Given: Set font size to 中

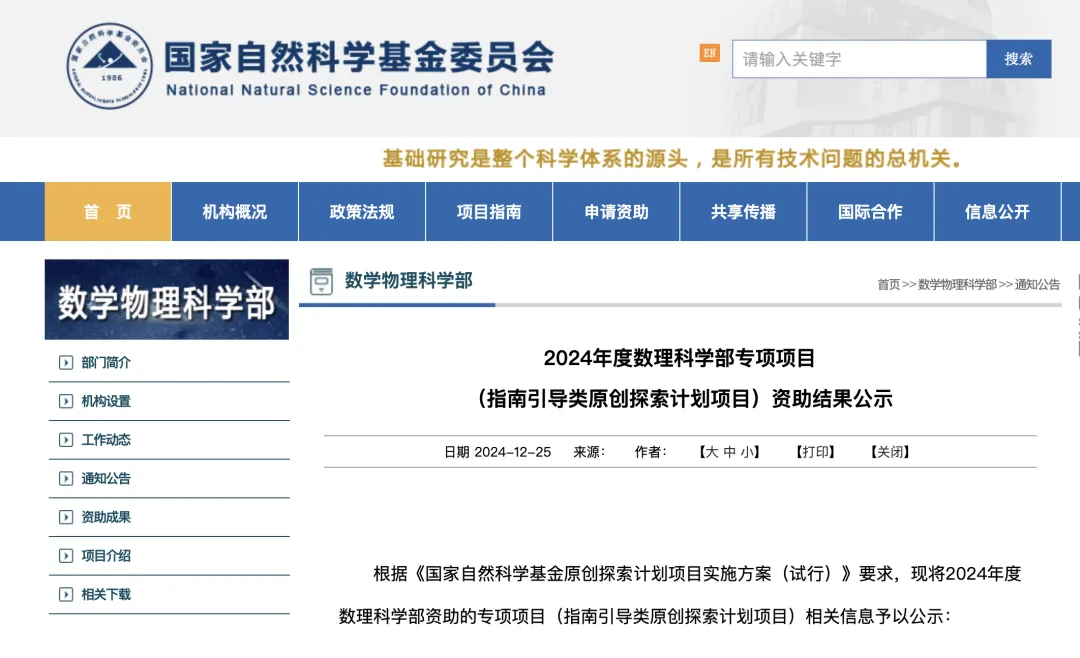Looking at the screenshot, I should (729, 452).
